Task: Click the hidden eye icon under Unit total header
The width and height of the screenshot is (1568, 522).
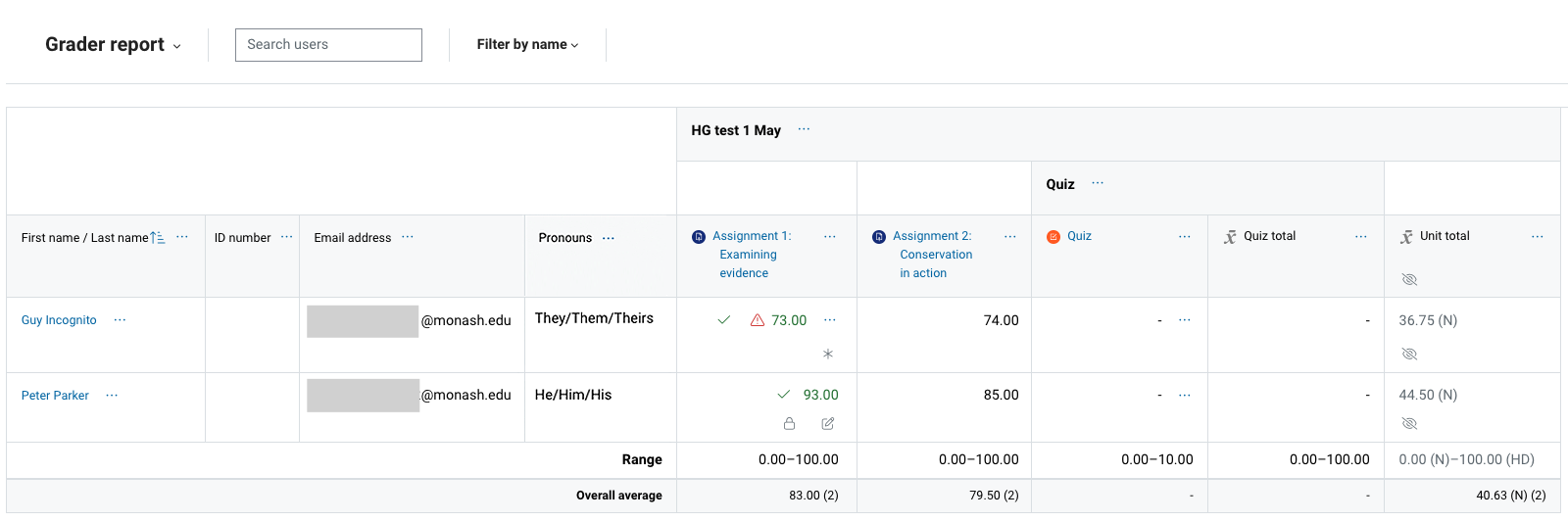Action: click(x=1409, y=280)
